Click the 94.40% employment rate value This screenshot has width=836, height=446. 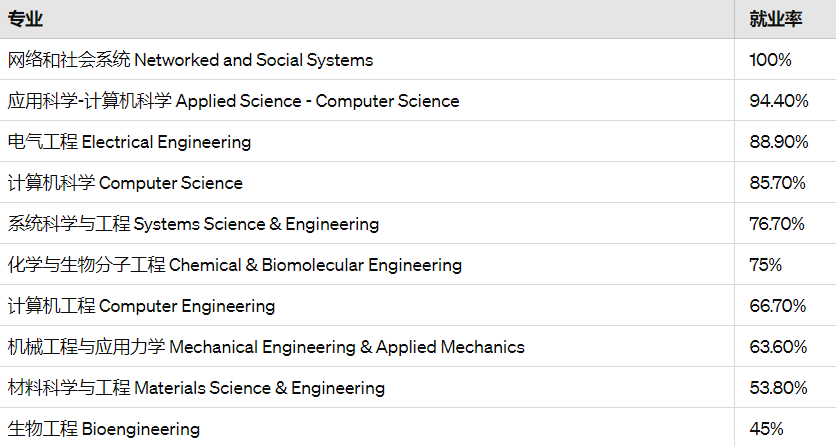[779, 101]
